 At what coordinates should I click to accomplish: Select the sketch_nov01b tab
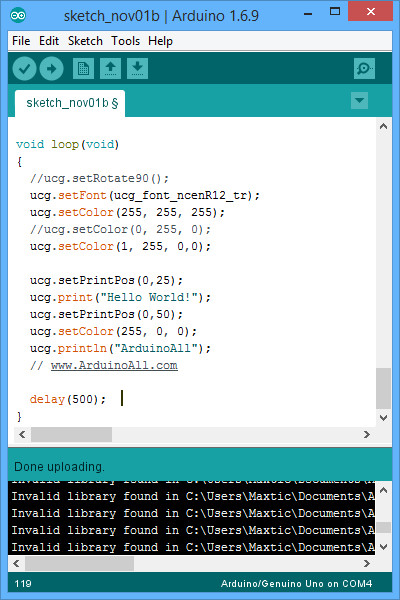[70, 103]
